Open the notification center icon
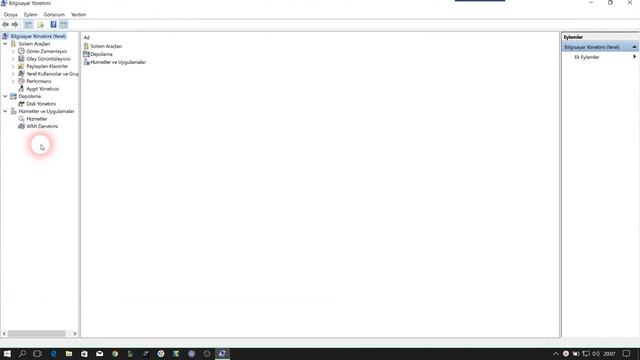640x360 pixels. (x=626, y=354)
